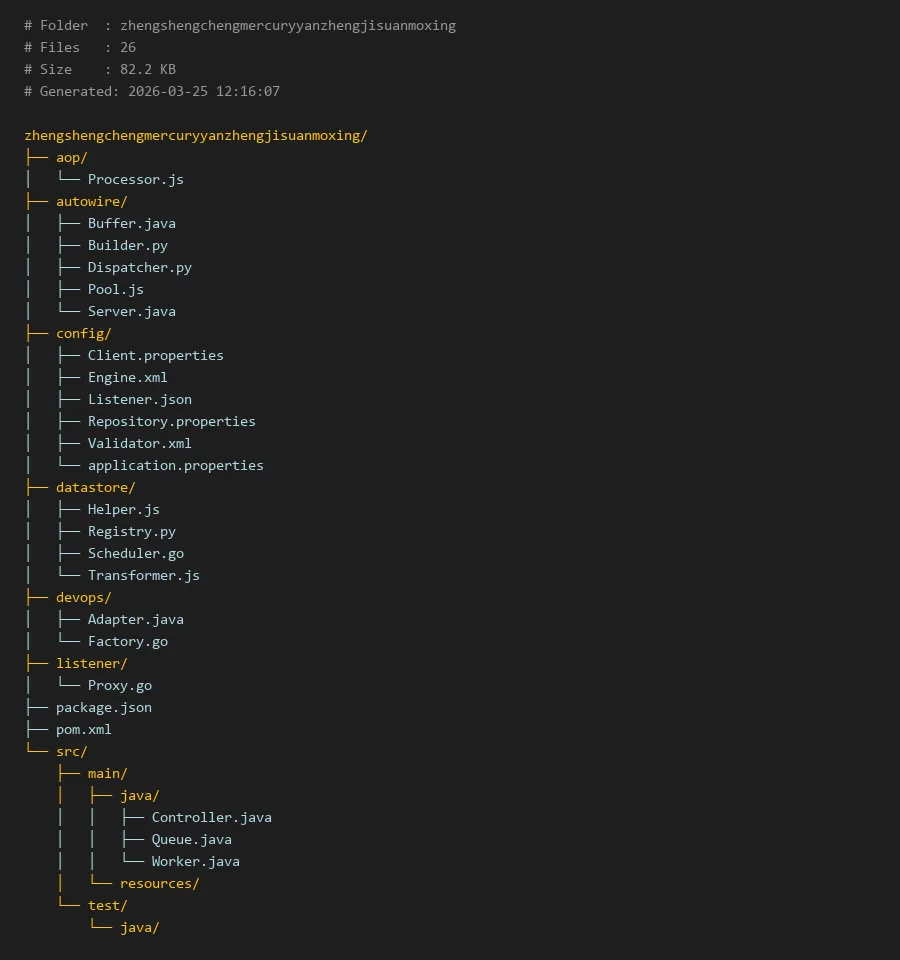Expand the datastore/ folder
Screen dimensions: 900x960
(x=95, y=487)
